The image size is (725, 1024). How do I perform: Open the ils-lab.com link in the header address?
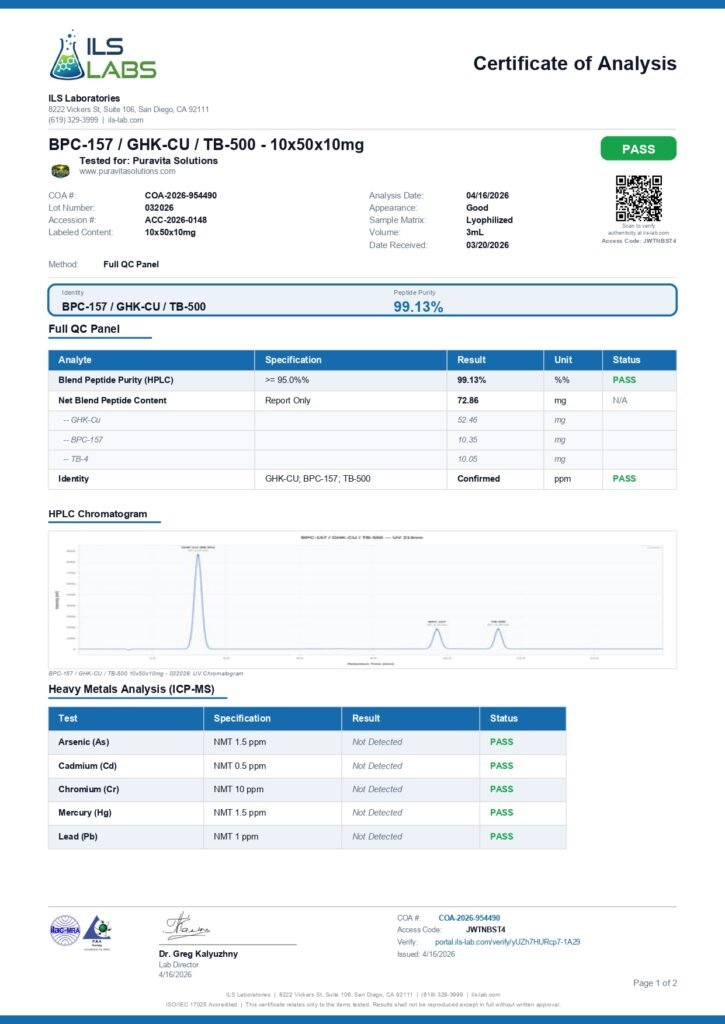pyautogui.click(x=125, y=120)
